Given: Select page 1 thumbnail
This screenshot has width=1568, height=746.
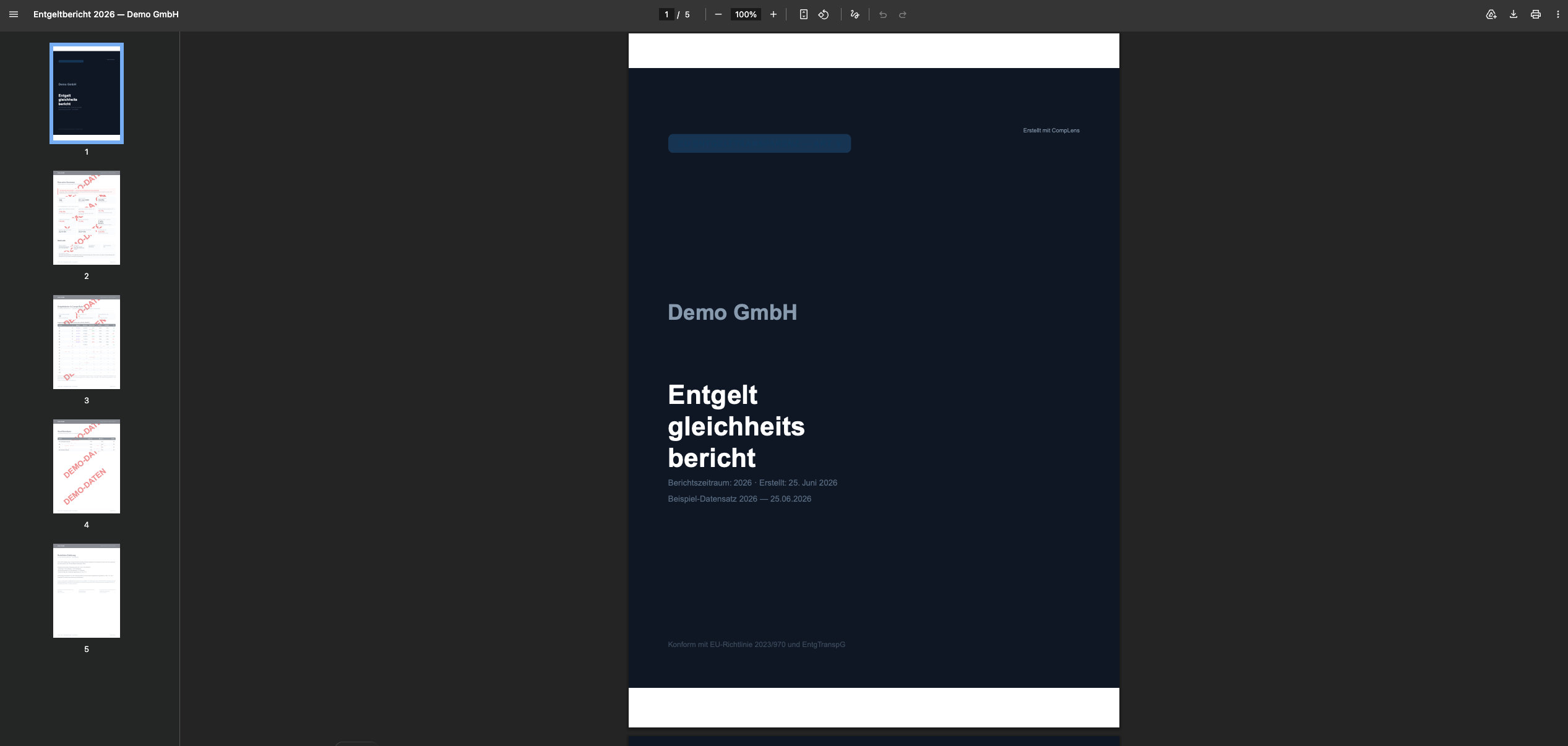Looking at the screenshot, I should (x=87, y=93).
